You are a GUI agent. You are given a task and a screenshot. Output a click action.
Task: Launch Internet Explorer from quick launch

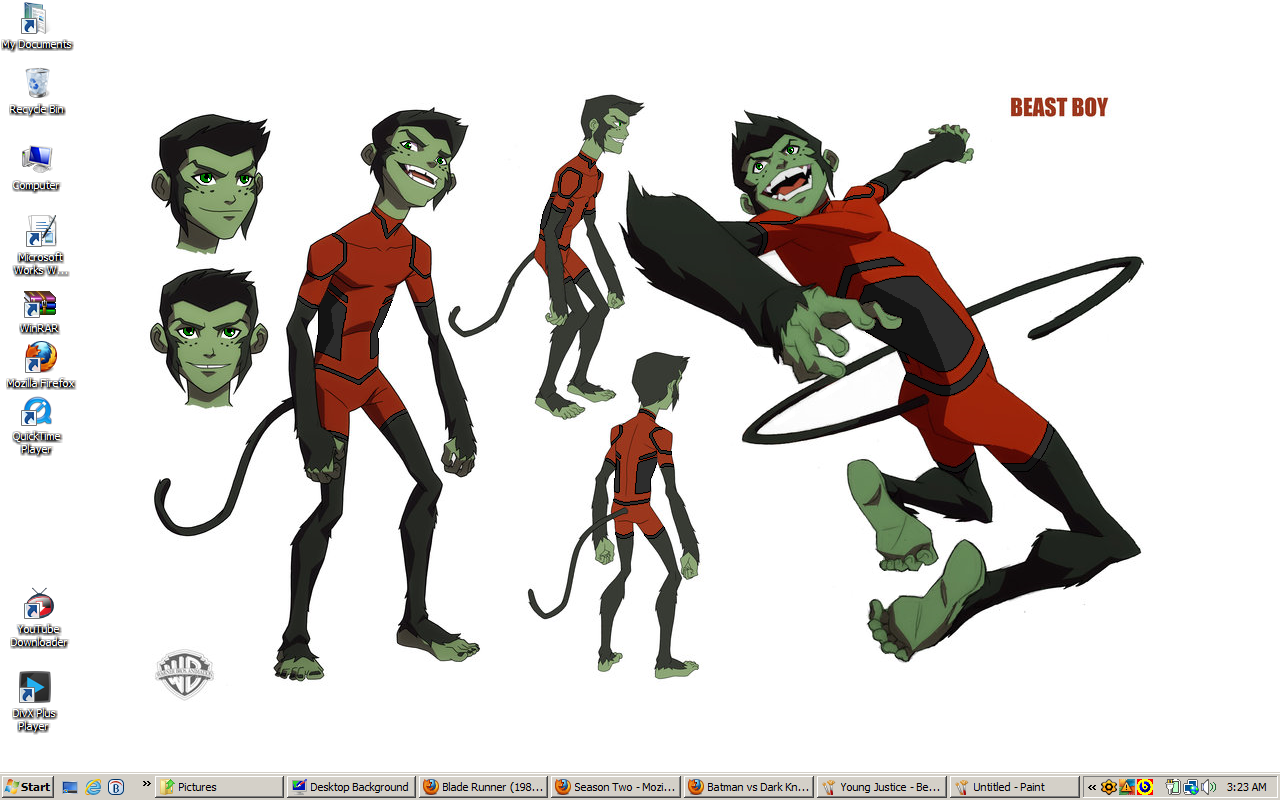(93, 787)
